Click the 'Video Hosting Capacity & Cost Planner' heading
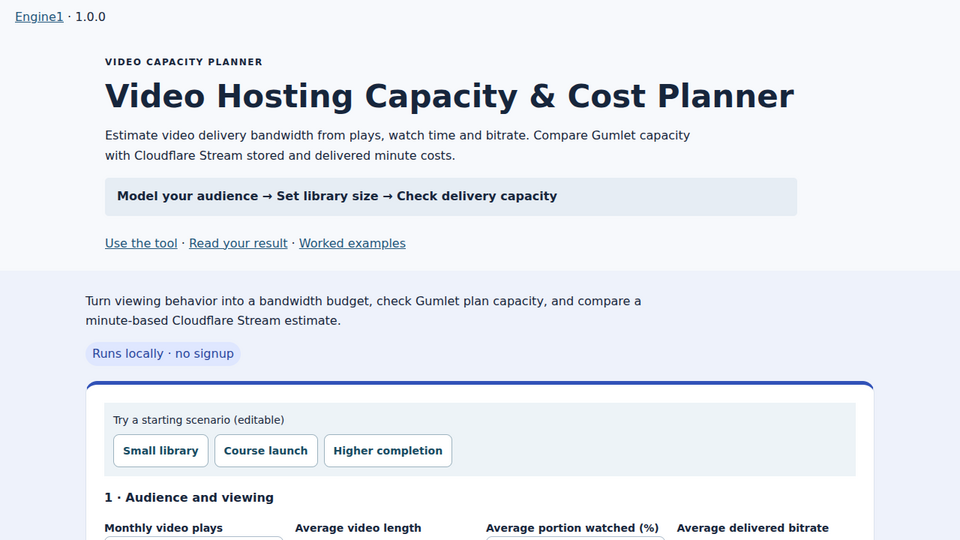 [x=449, y=96]
